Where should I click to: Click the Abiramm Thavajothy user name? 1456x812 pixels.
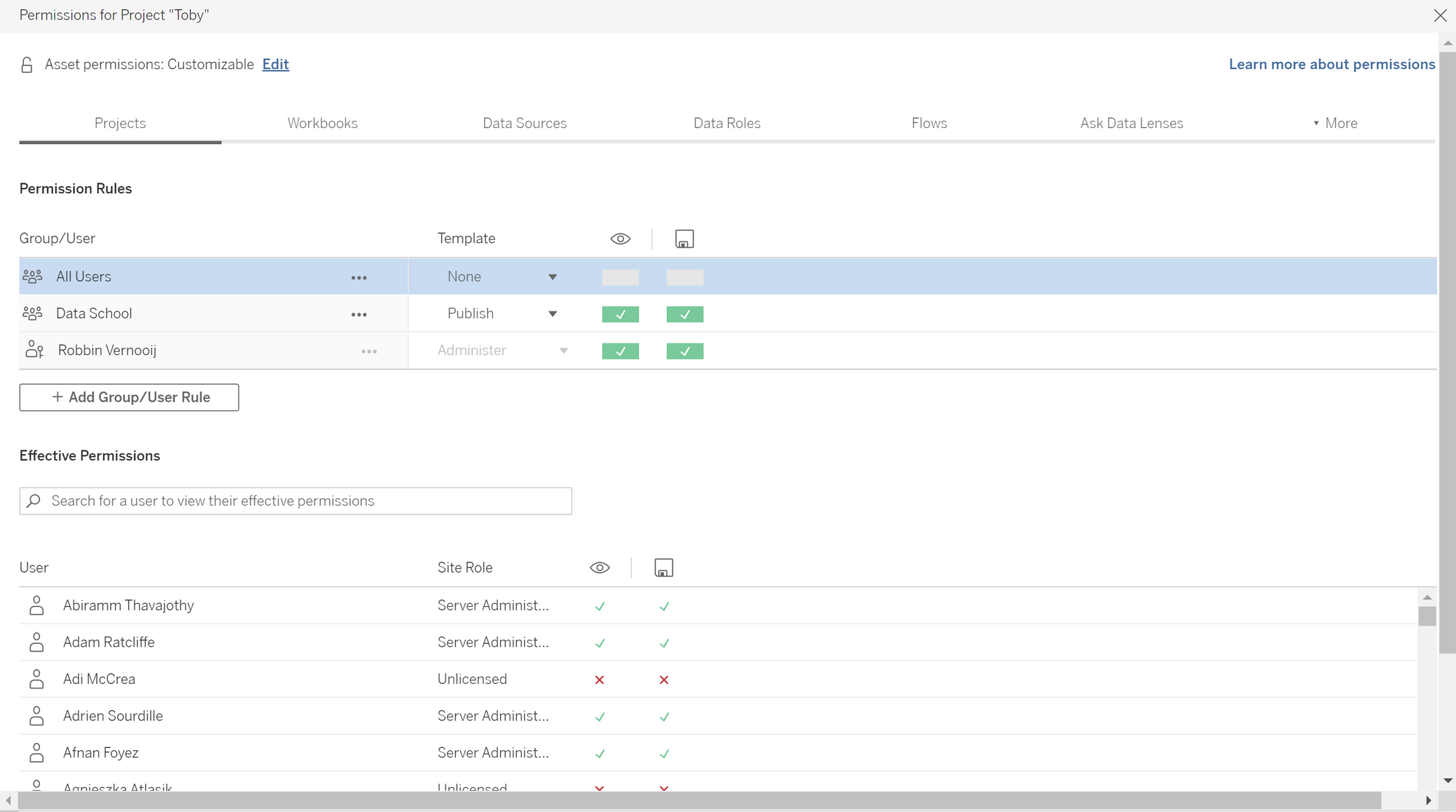pos(128,605)
